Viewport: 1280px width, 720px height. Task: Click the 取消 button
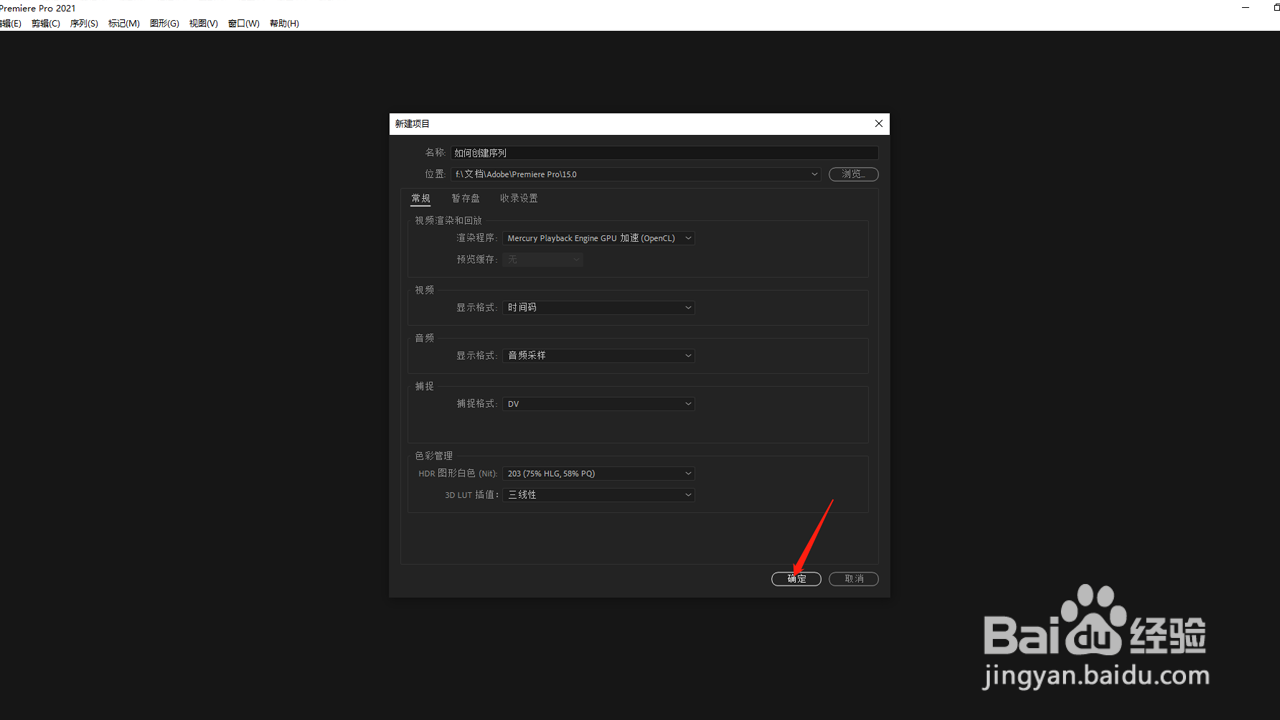(x=853, y=579)
